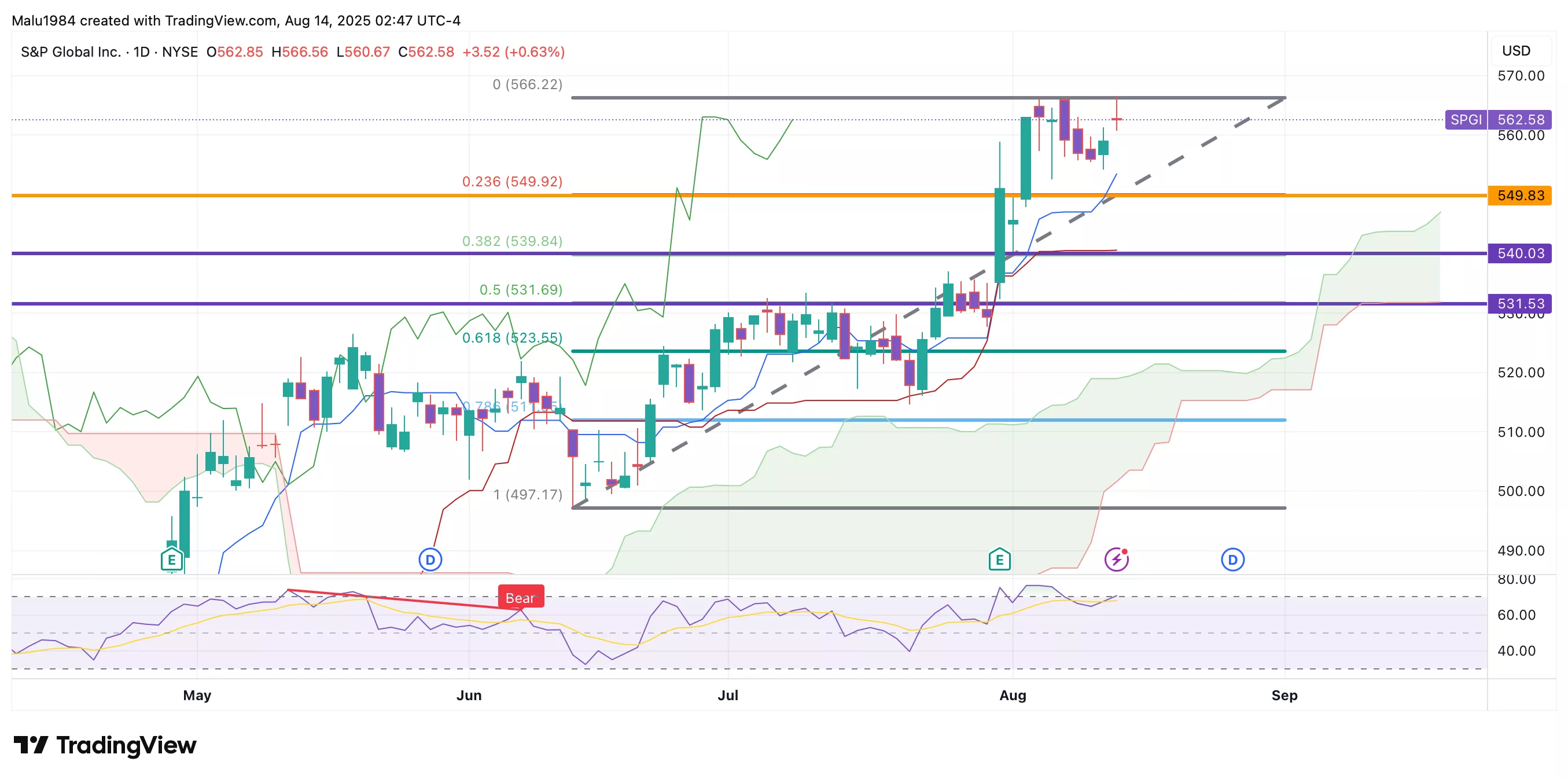
Task: Click the 0.5 (531.69) Fibonacci label
Action: tap(520, 290)
